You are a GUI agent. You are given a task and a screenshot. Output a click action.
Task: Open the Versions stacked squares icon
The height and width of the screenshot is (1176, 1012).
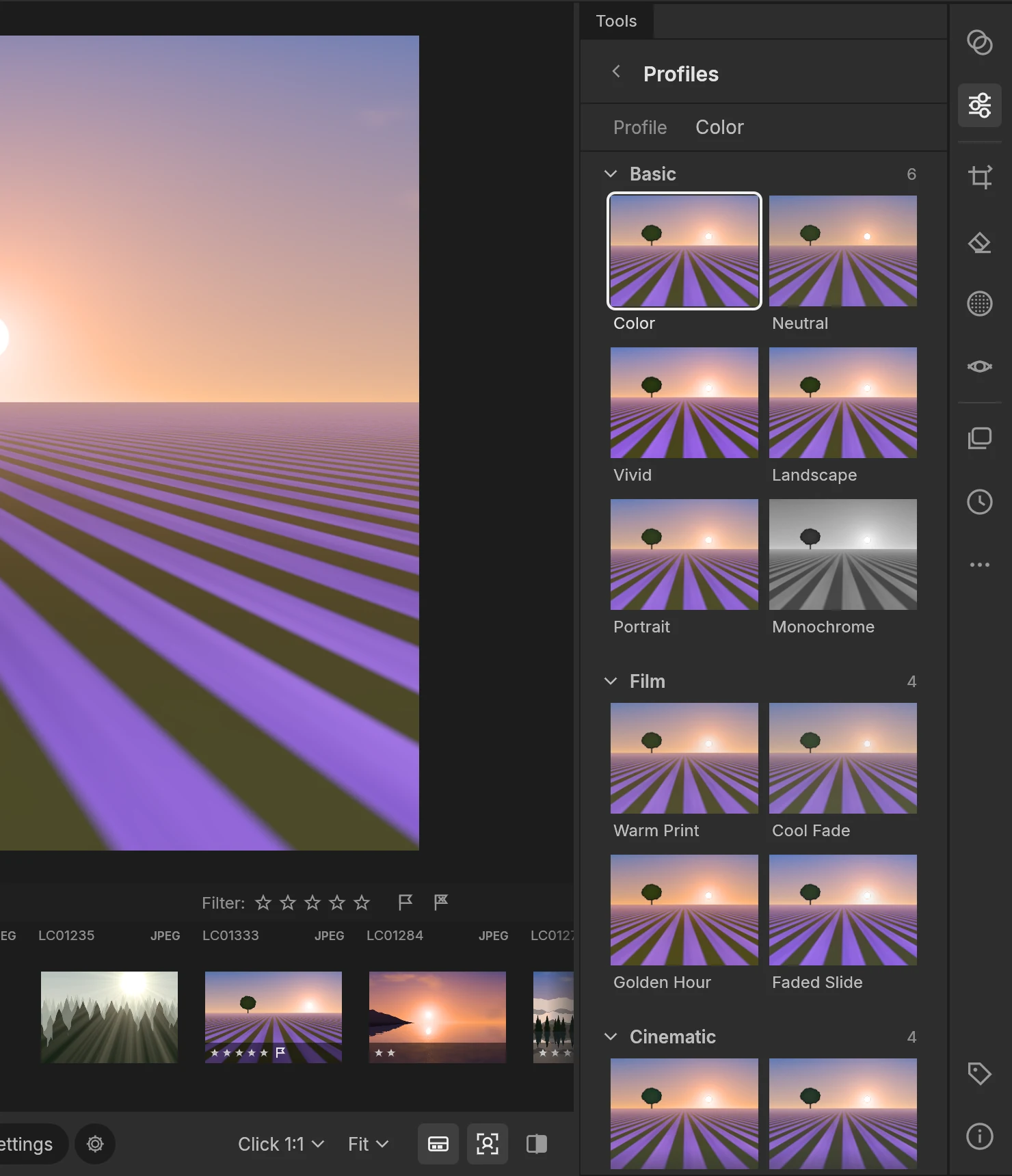point(980,438)
